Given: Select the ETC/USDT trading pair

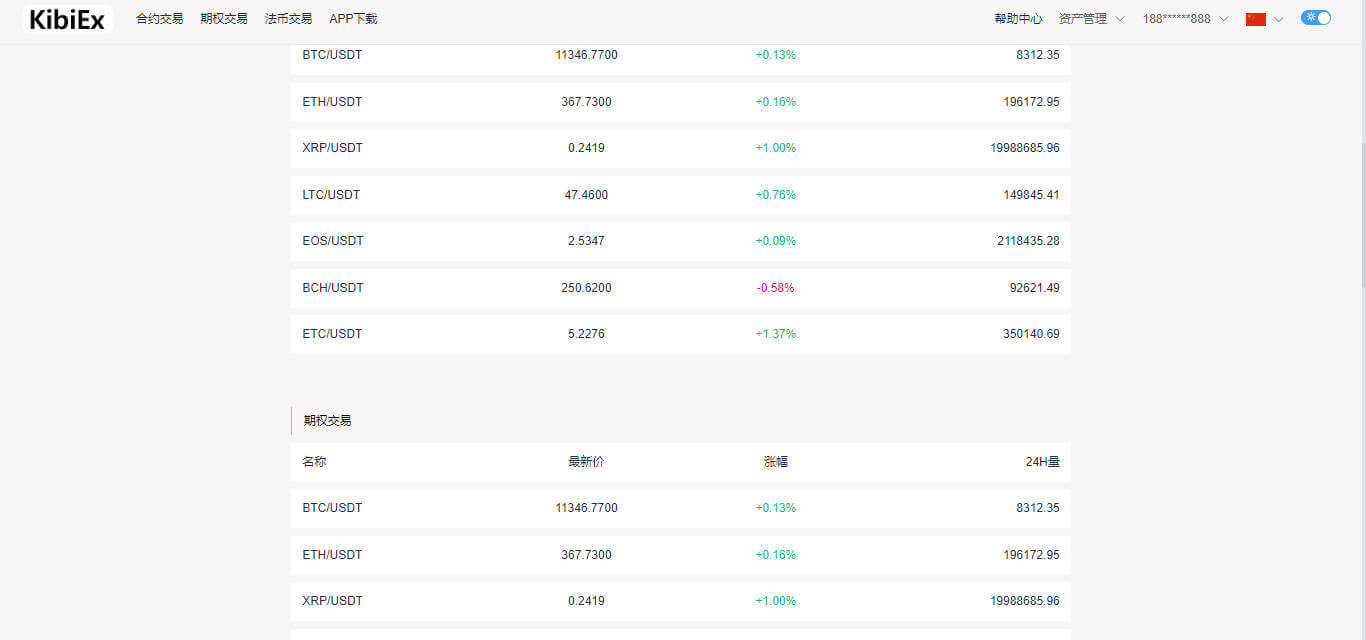Looking at the screenshot, I should pos(680,334).
